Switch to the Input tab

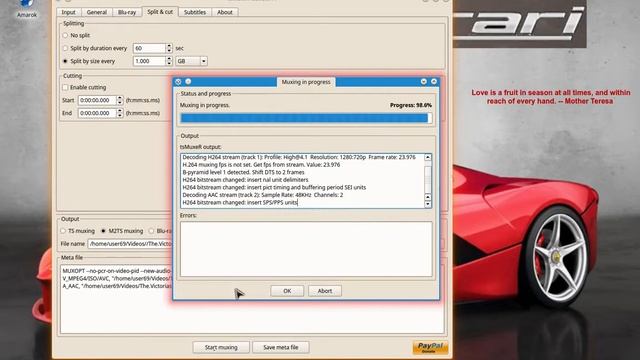(69, 12)
